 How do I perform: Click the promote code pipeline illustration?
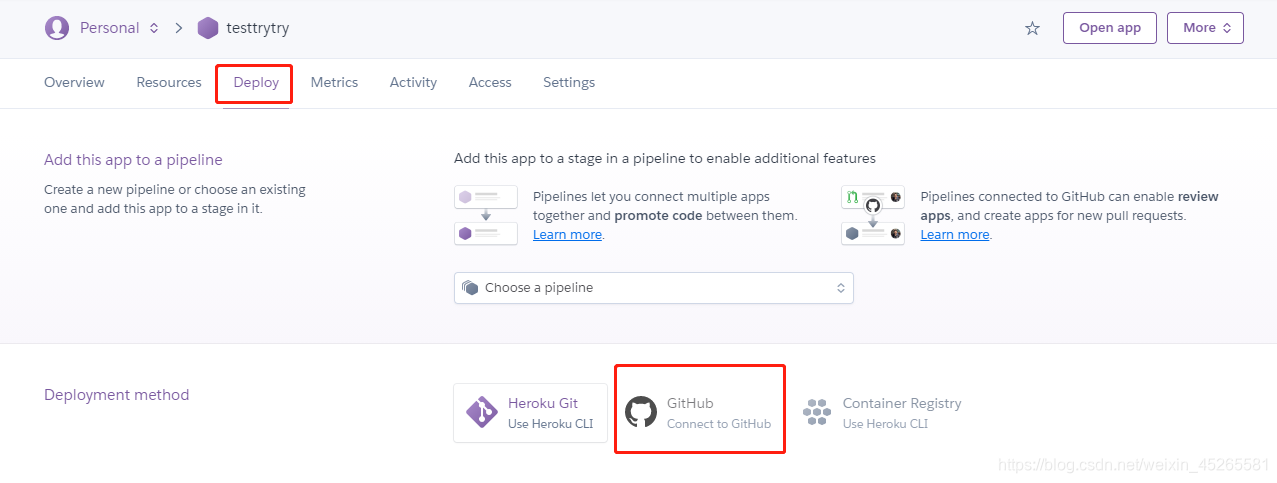pyautogui.click(x=486, y=215)
